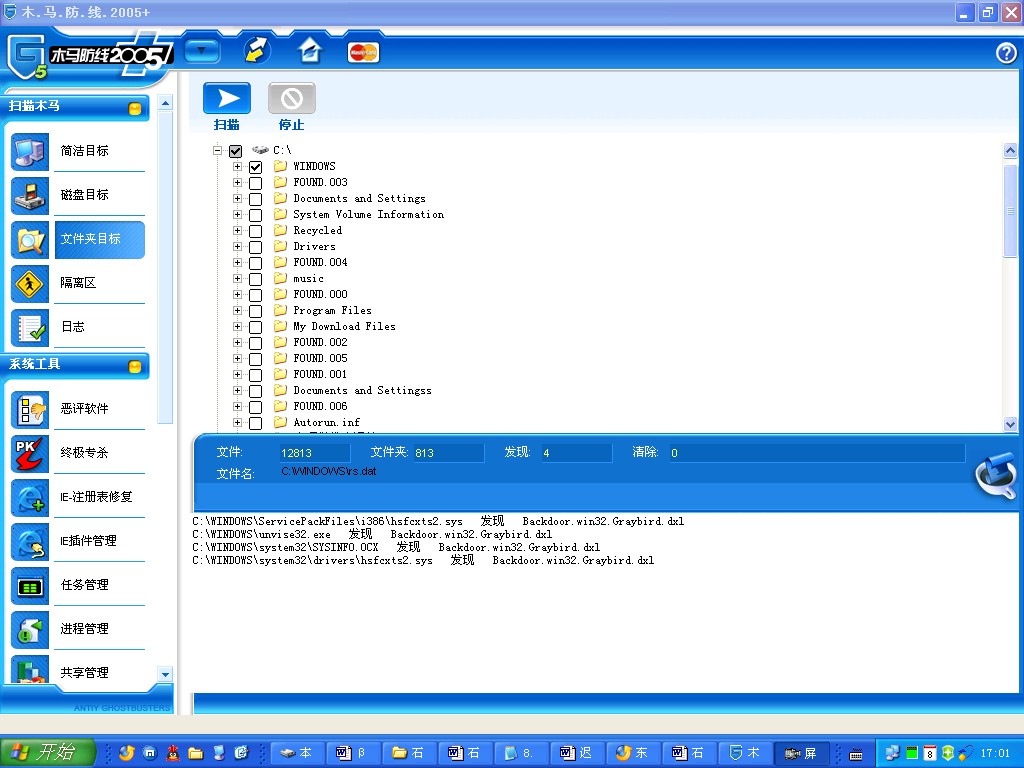Switch to the 东 taskbar button
The image size is (1024, 768).
click(x=633, y=753)
